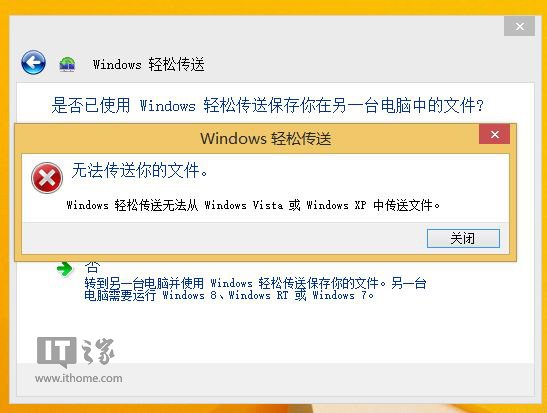547x413 pixels.
Task: Click the 转到另一台电脑并使用 description line
Action: pyautogui.click(x=255, y=283)
